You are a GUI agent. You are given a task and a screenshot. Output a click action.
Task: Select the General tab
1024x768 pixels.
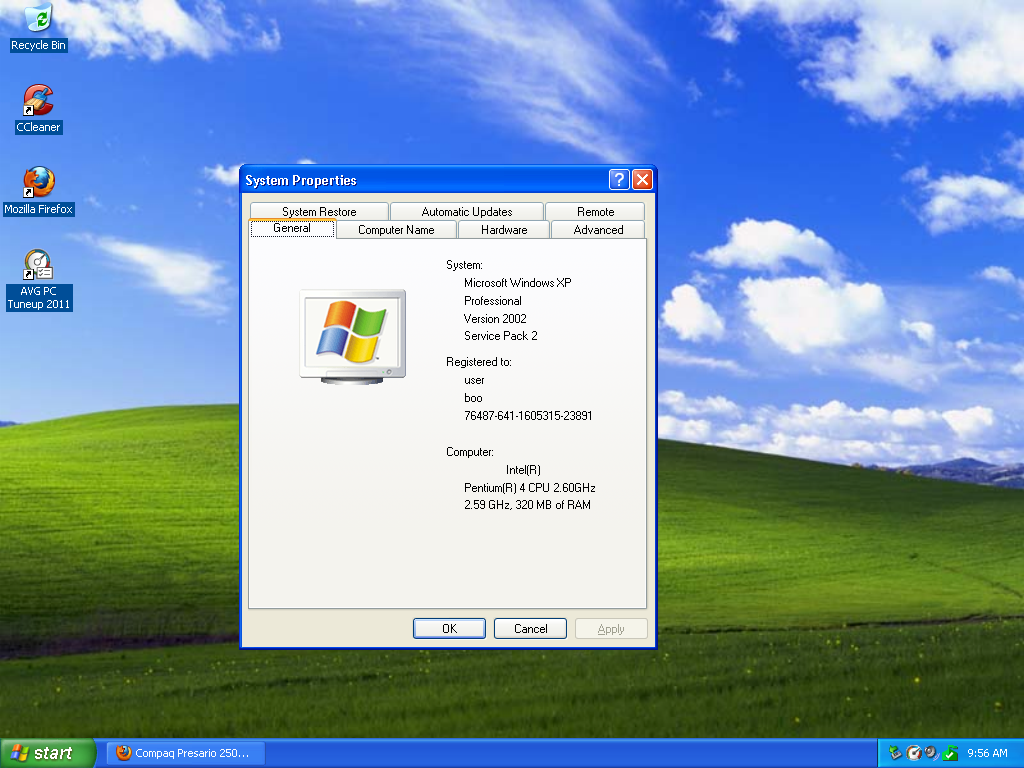pos(292,229)
